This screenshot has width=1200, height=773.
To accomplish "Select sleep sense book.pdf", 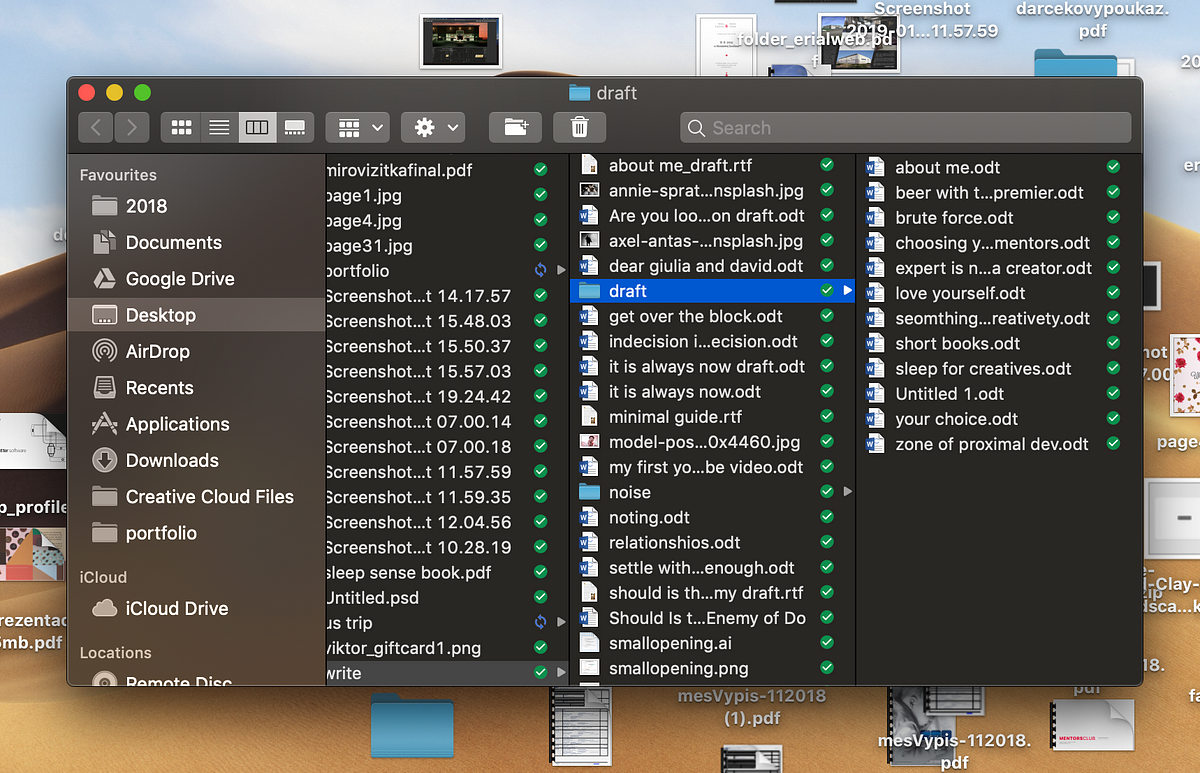I will click(x=447, y=572).
